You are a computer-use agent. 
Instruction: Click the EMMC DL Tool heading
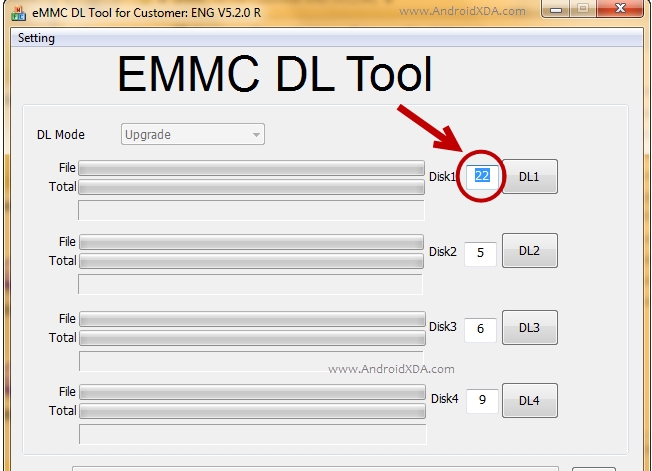point(275,74)
